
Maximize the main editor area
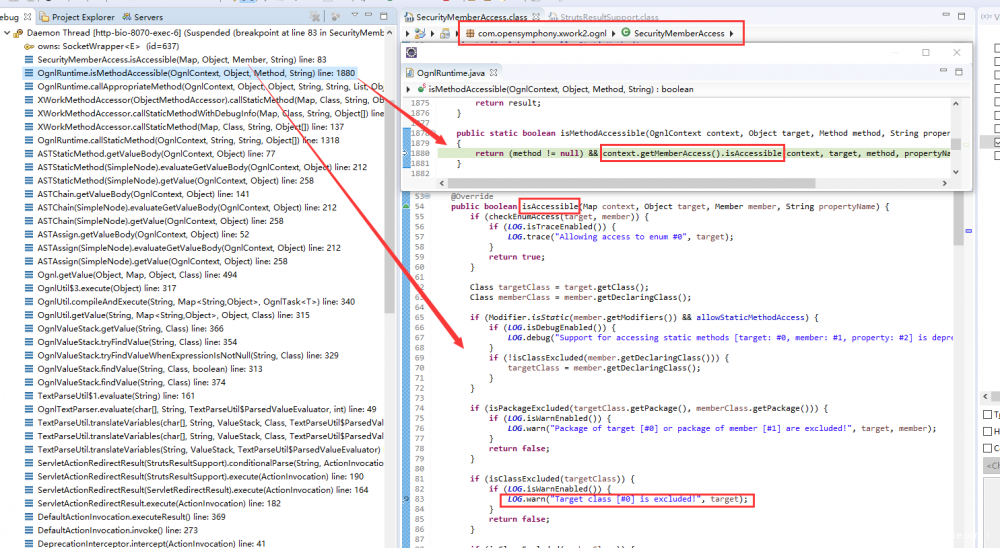point(962,15)
